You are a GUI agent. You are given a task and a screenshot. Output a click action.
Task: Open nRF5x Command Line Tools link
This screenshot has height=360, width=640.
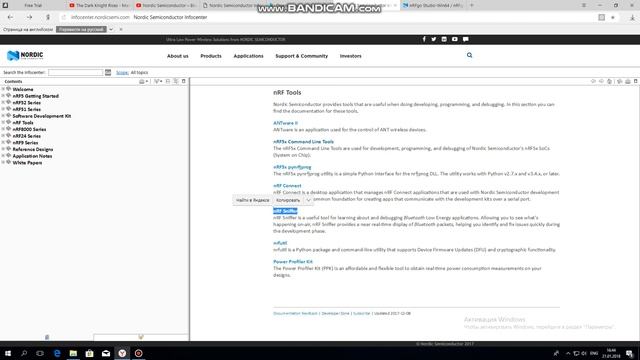[303, 142]
